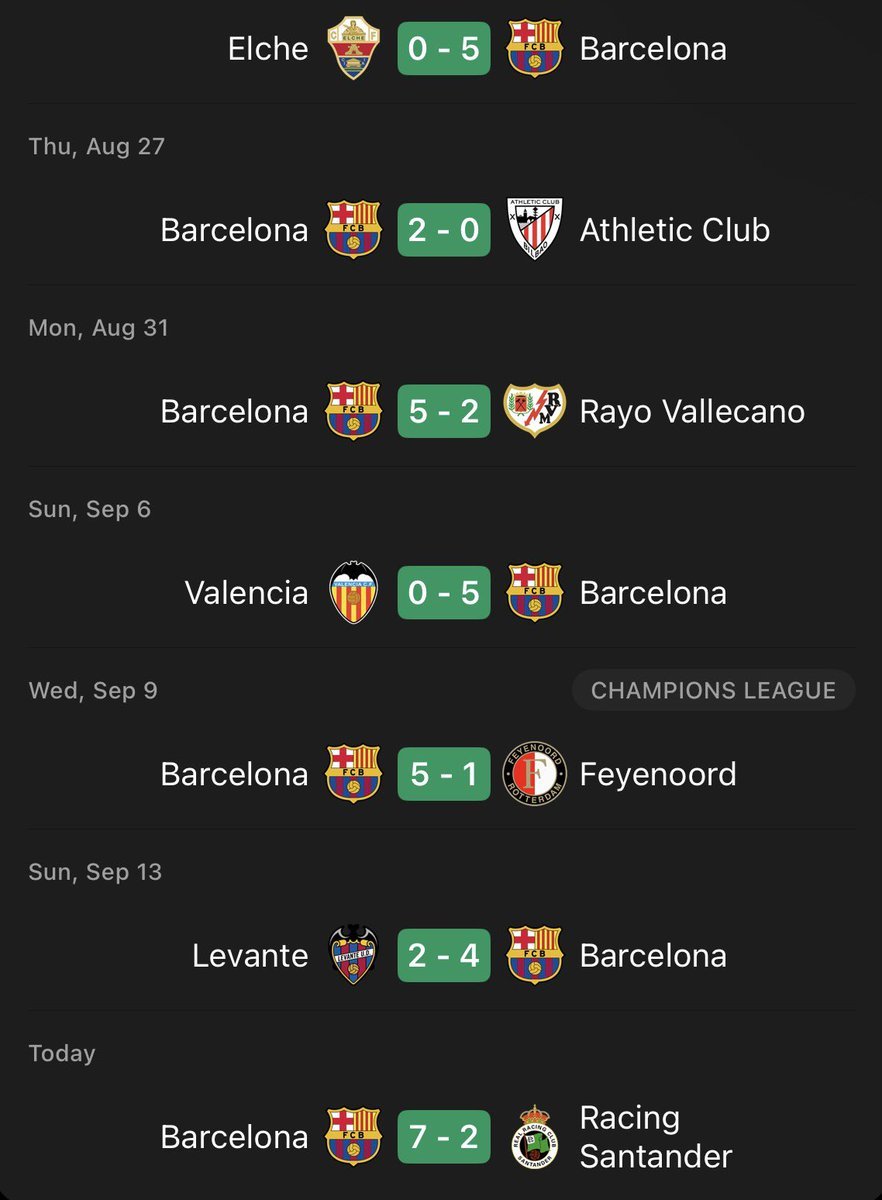Open the 2 - 0 score badge

444,230
